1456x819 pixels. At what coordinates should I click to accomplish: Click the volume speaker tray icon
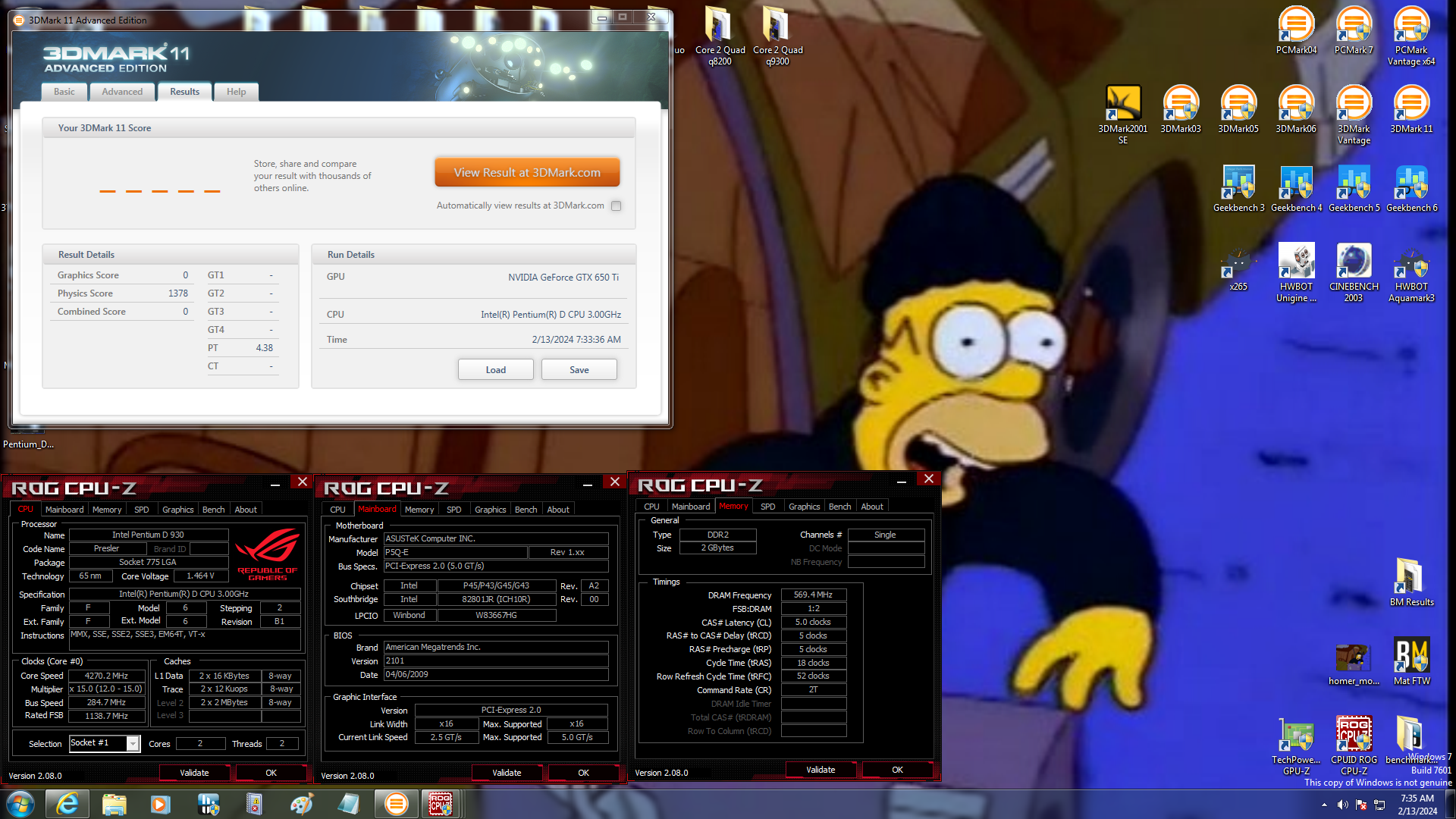pyautogui.click(x=1342, y=805)
